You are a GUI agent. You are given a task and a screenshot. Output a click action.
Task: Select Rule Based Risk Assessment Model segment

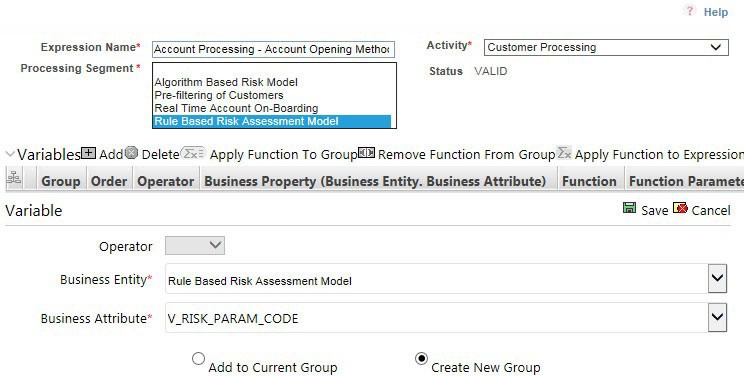pyautogui.click(x=272, y=121)
